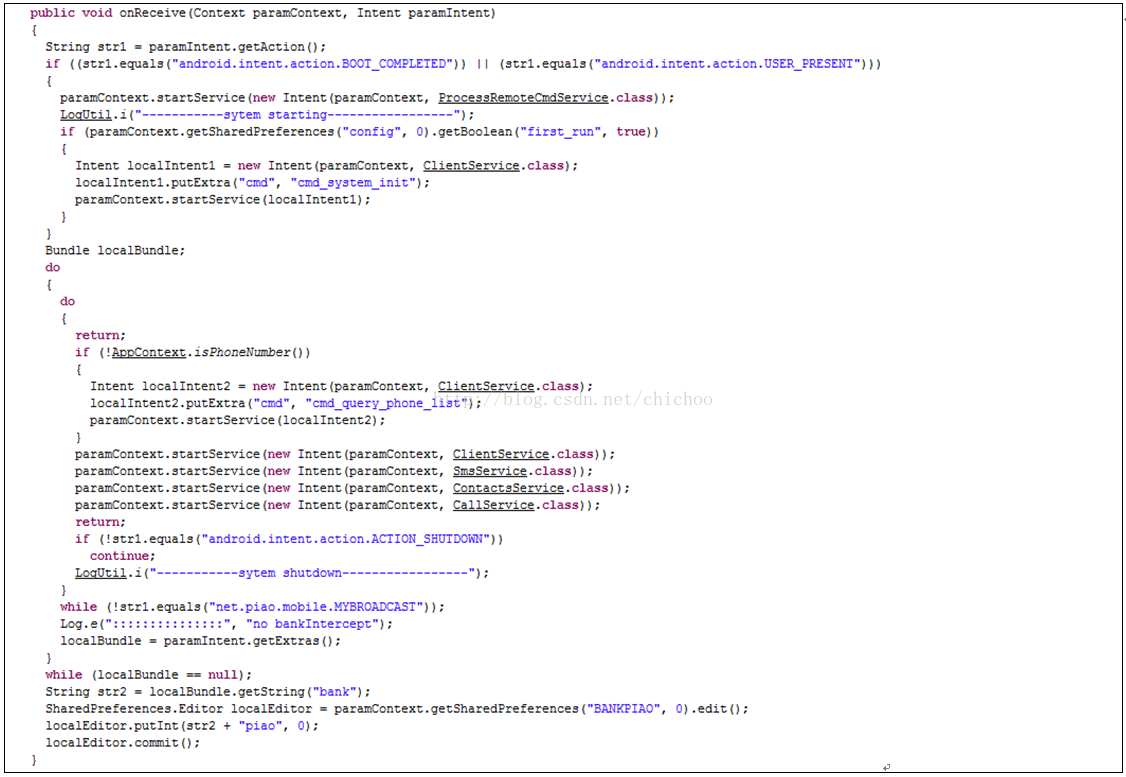Click the localEditor.commit() line

coord(123,743)
